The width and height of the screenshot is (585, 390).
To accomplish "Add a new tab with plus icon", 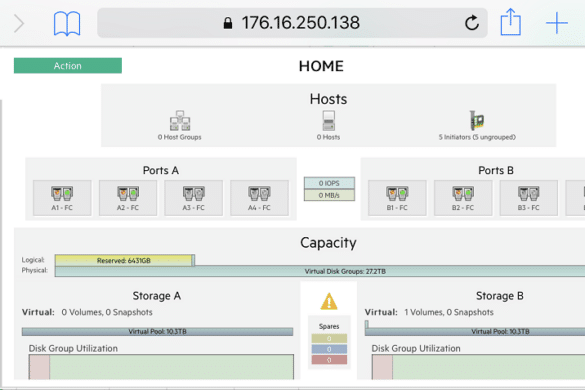I will pos(557,23).
